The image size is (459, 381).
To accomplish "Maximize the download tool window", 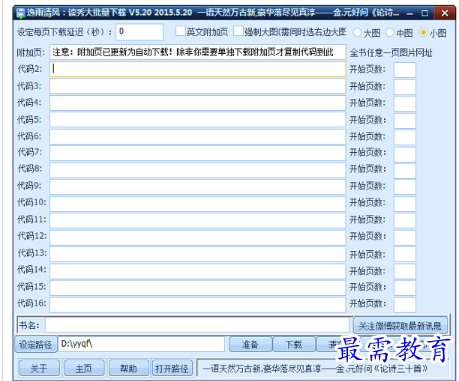I will [425, 13].
